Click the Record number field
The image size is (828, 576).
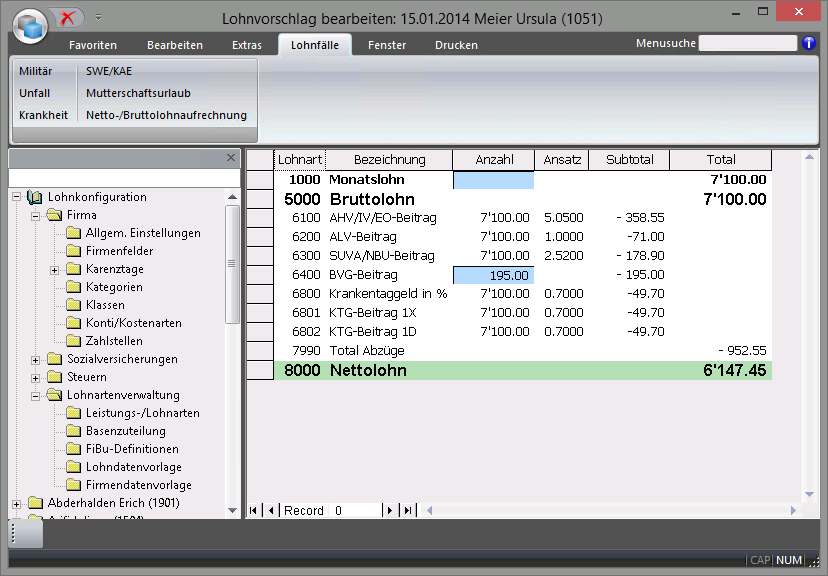(354, 511)
